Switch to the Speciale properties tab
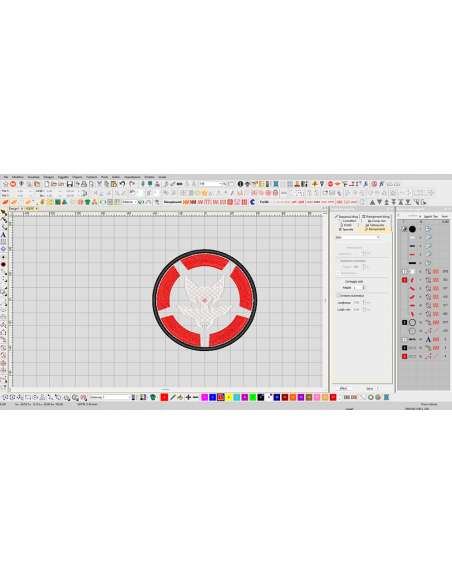Image resolution: width=452 pixels, height=584 pixels. (346, 229)
